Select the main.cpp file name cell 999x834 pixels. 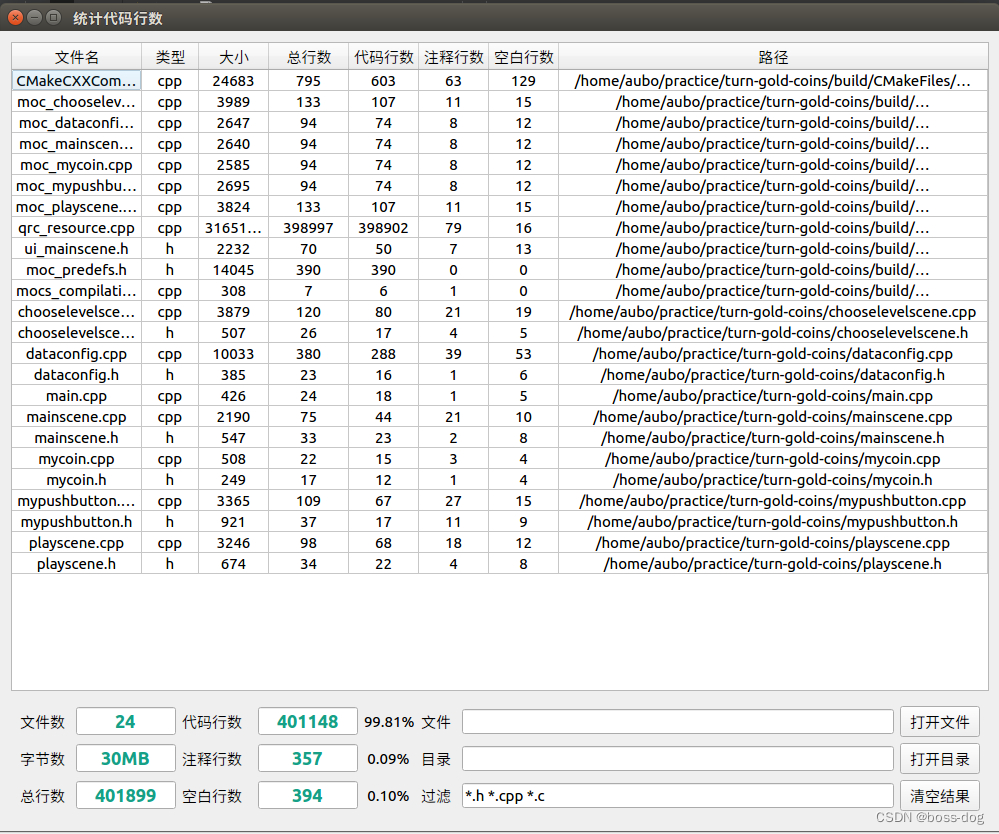click(76, 396)
